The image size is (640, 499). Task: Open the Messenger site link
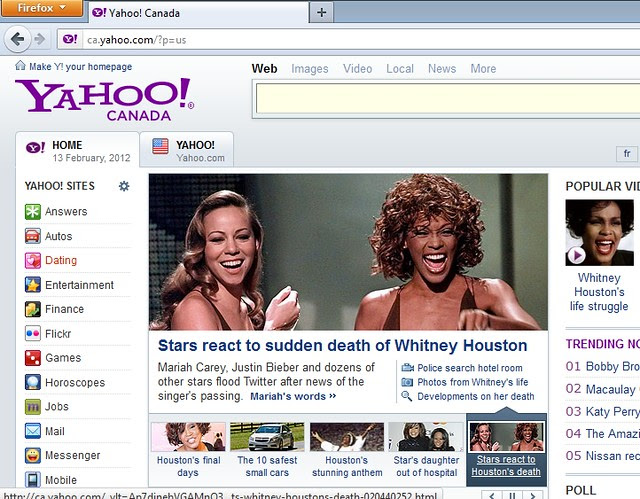tap(73, 455)
